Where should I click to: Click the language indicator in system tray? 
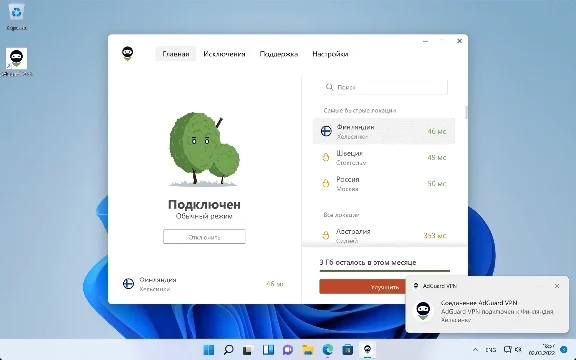click(490, 350)
